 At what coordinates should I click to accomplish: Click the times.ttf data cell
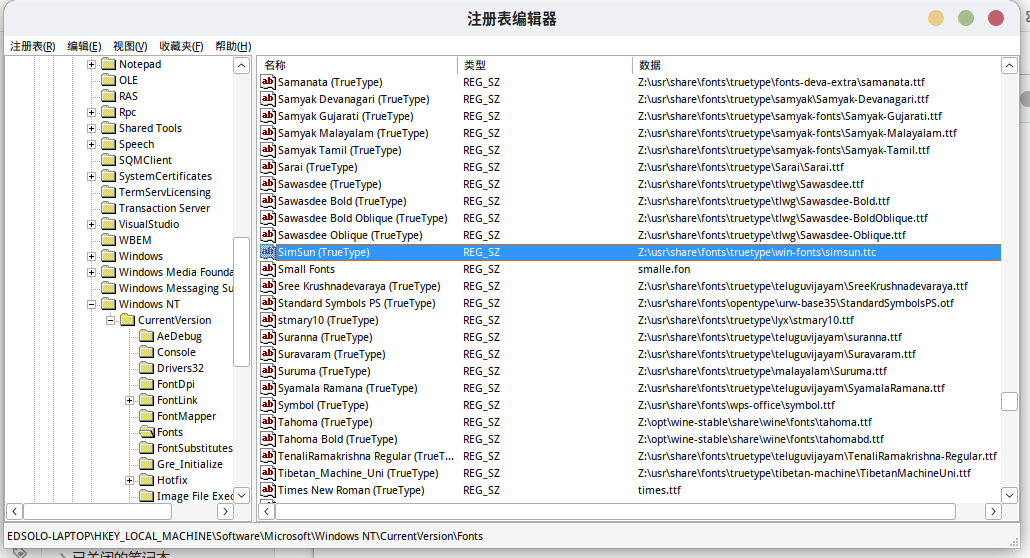click(659, 490)
